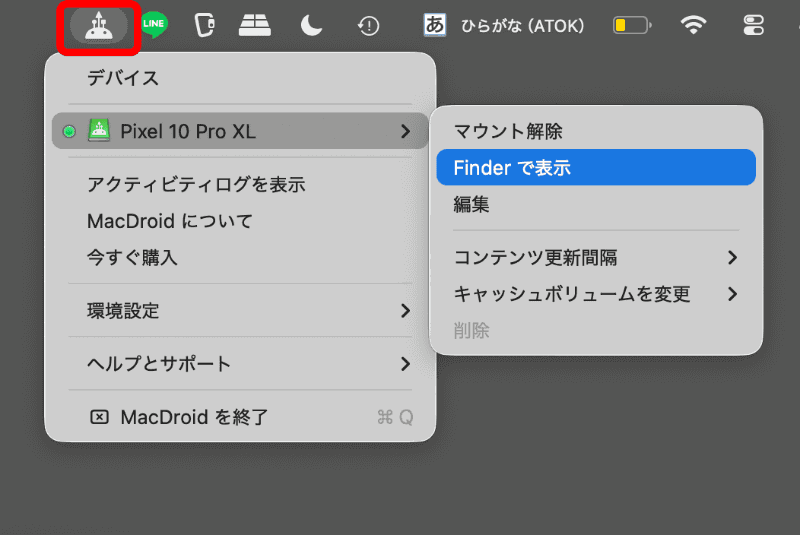Toggle the Focus crescent moon icon
The width and height of the screenshot is (800, 535).
point(311,26)
